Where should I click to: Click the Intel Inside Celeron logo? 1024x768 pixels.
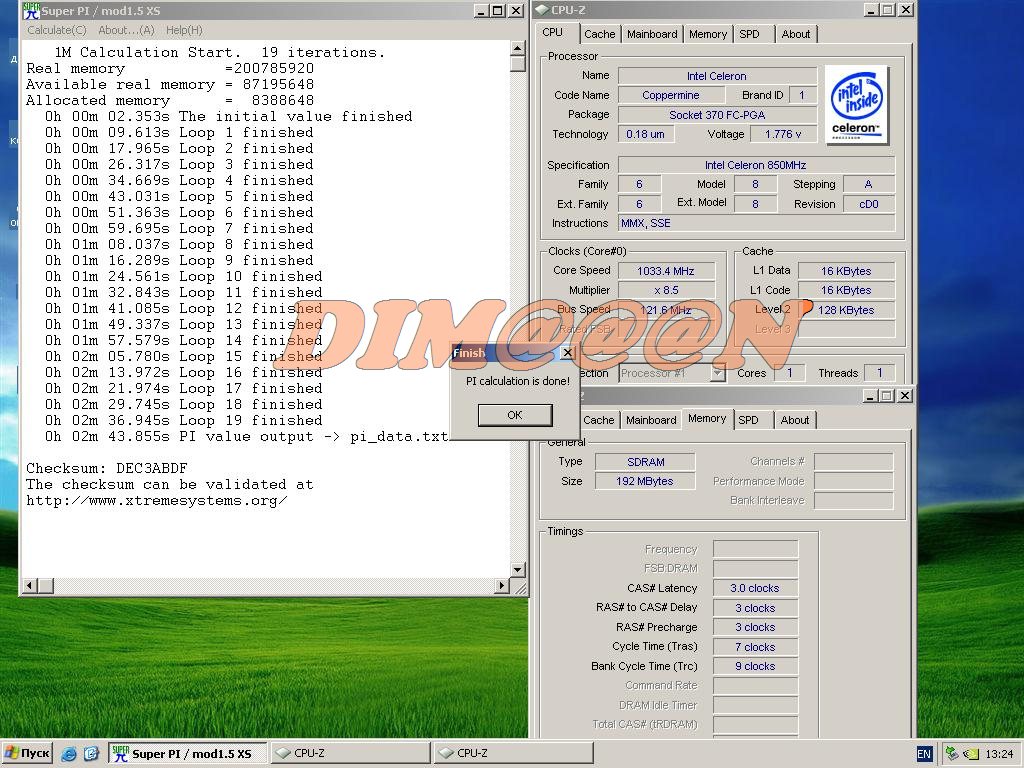tap(856, 104)
